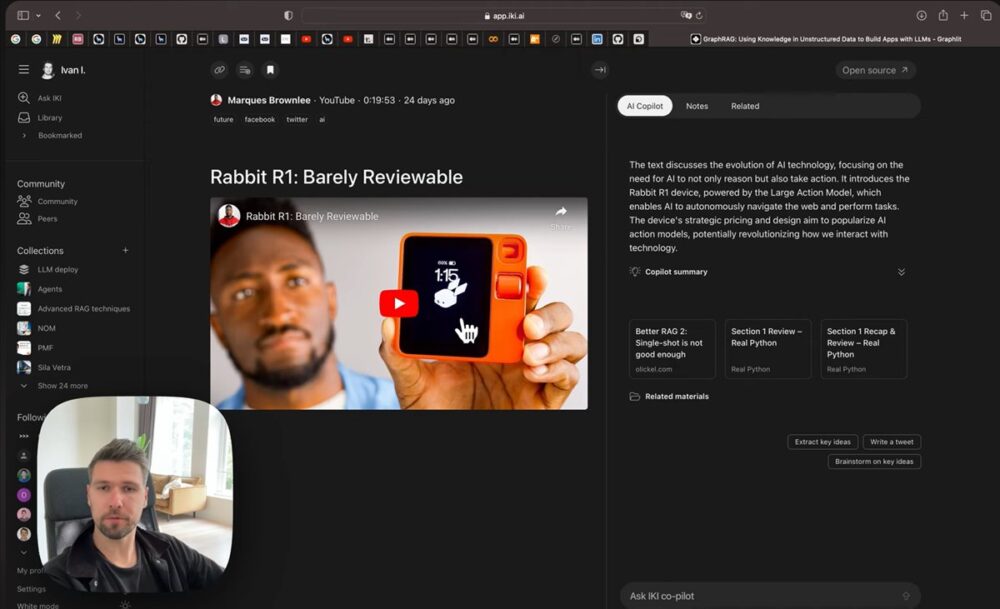Click the Copilot summary label
Screen dimensions: 1000x609
(676, 272)
